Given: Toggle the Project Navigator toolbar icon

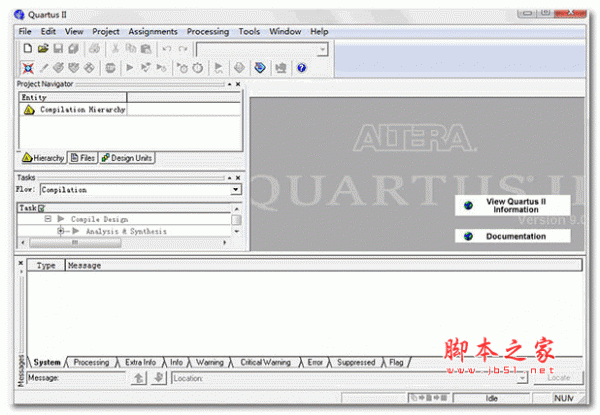Looking at the screenshot, I should (x=28, y=68).
